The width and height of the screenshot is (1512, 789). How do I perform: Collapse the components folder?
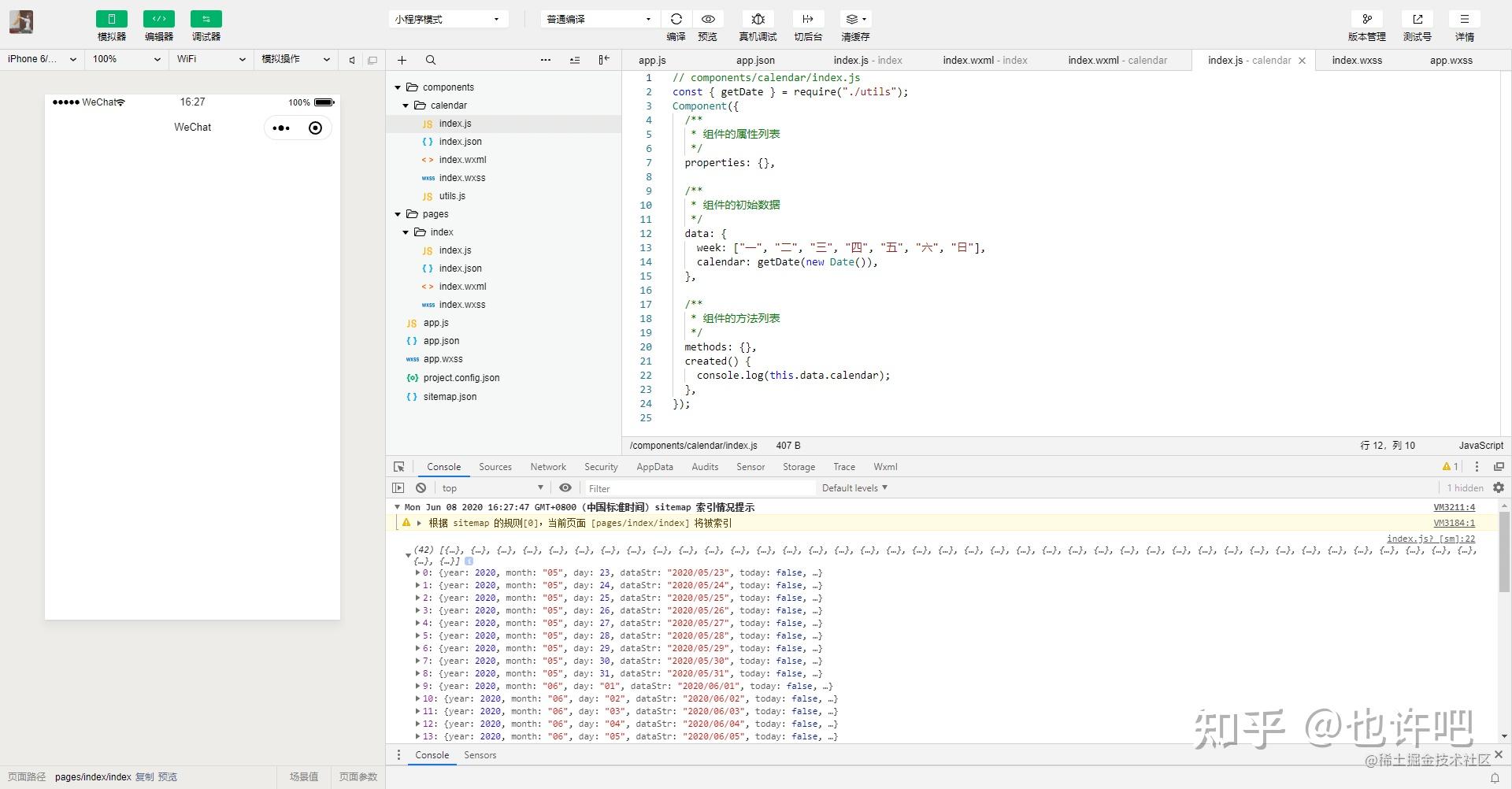tap(398, 87)
